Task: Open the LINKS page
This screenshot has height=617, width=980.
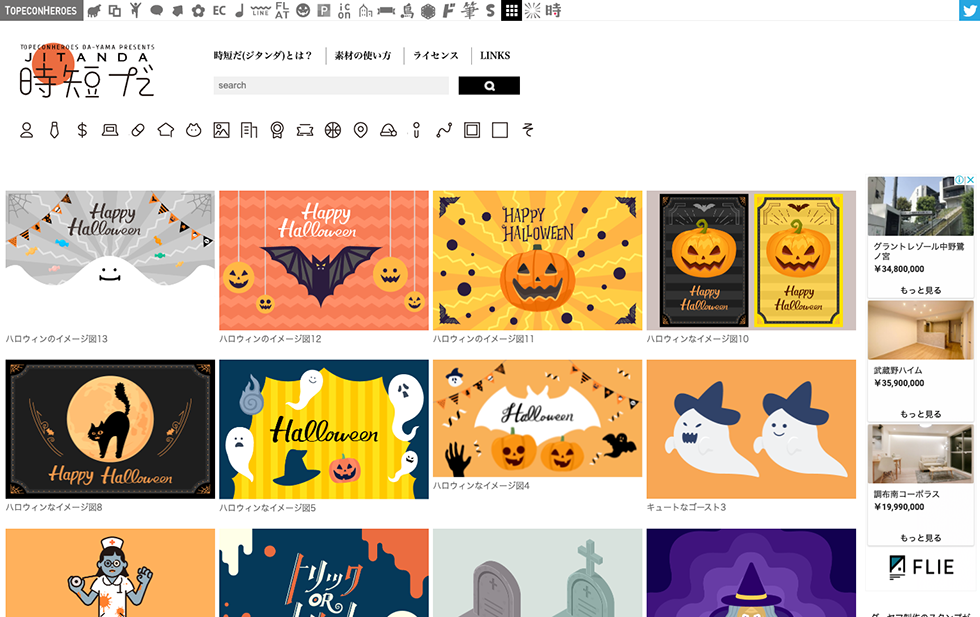Action: coord(496,55)
